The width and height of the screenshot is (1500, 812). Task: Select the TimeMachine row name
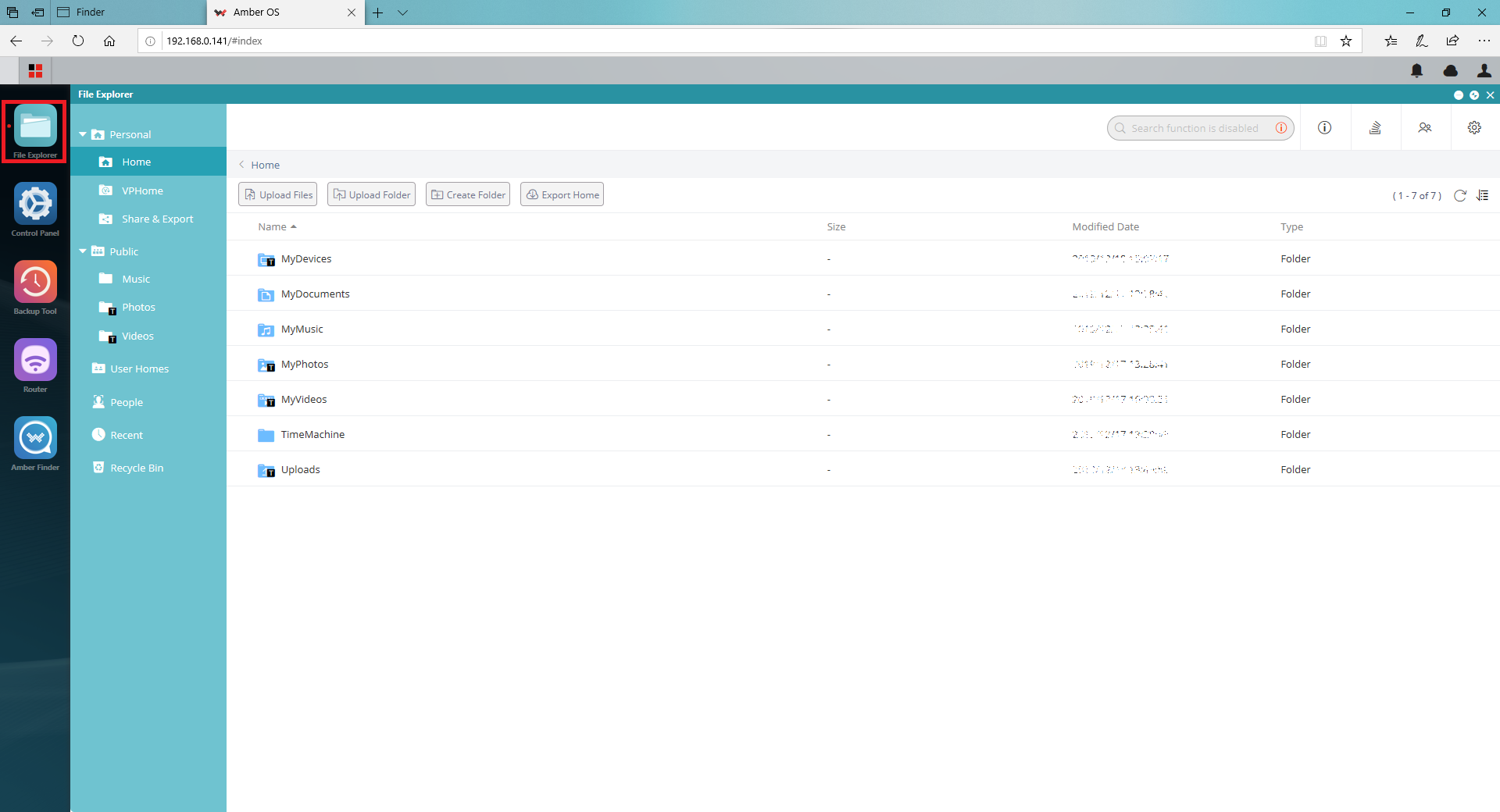pos(312,434)
